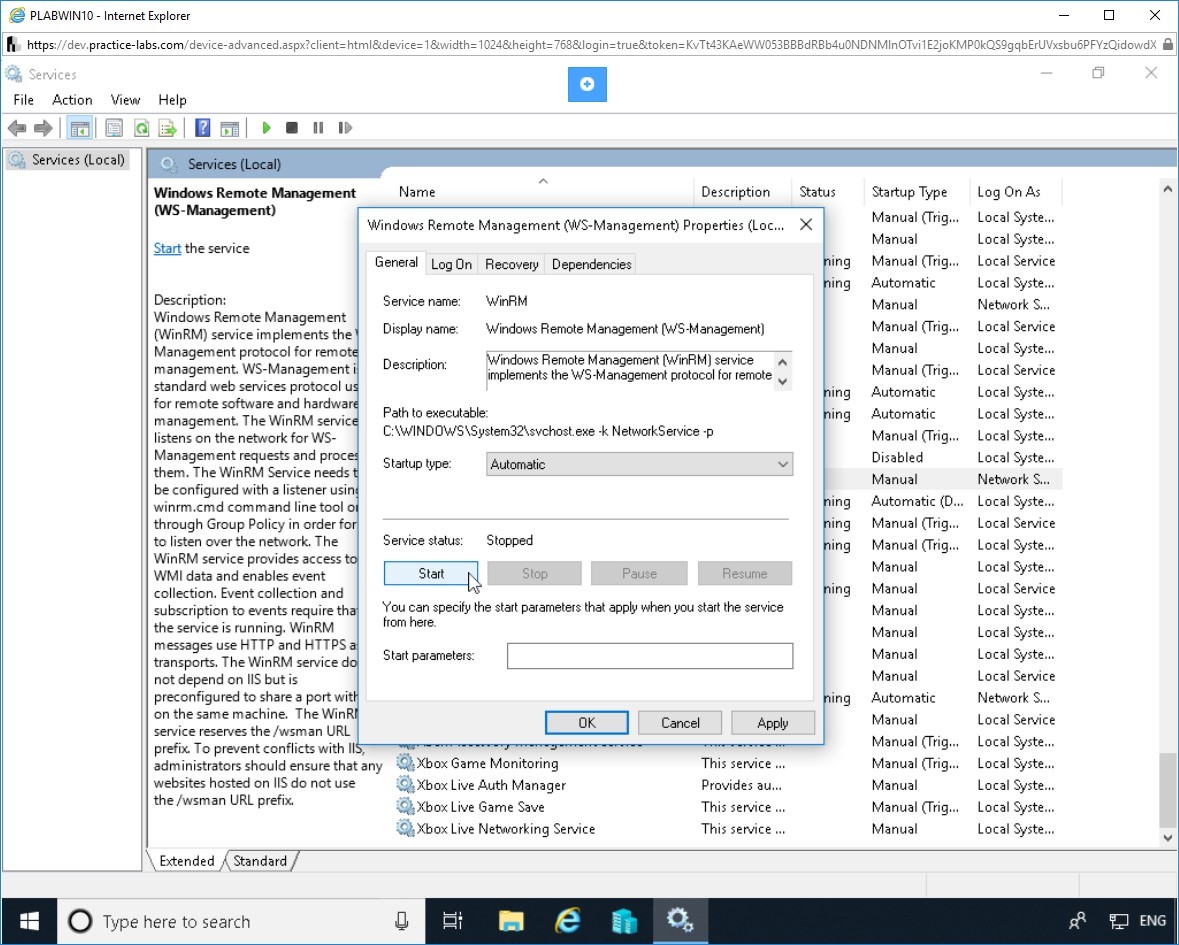
Task: Sort by the Status column header
Action: coord(827,192)
